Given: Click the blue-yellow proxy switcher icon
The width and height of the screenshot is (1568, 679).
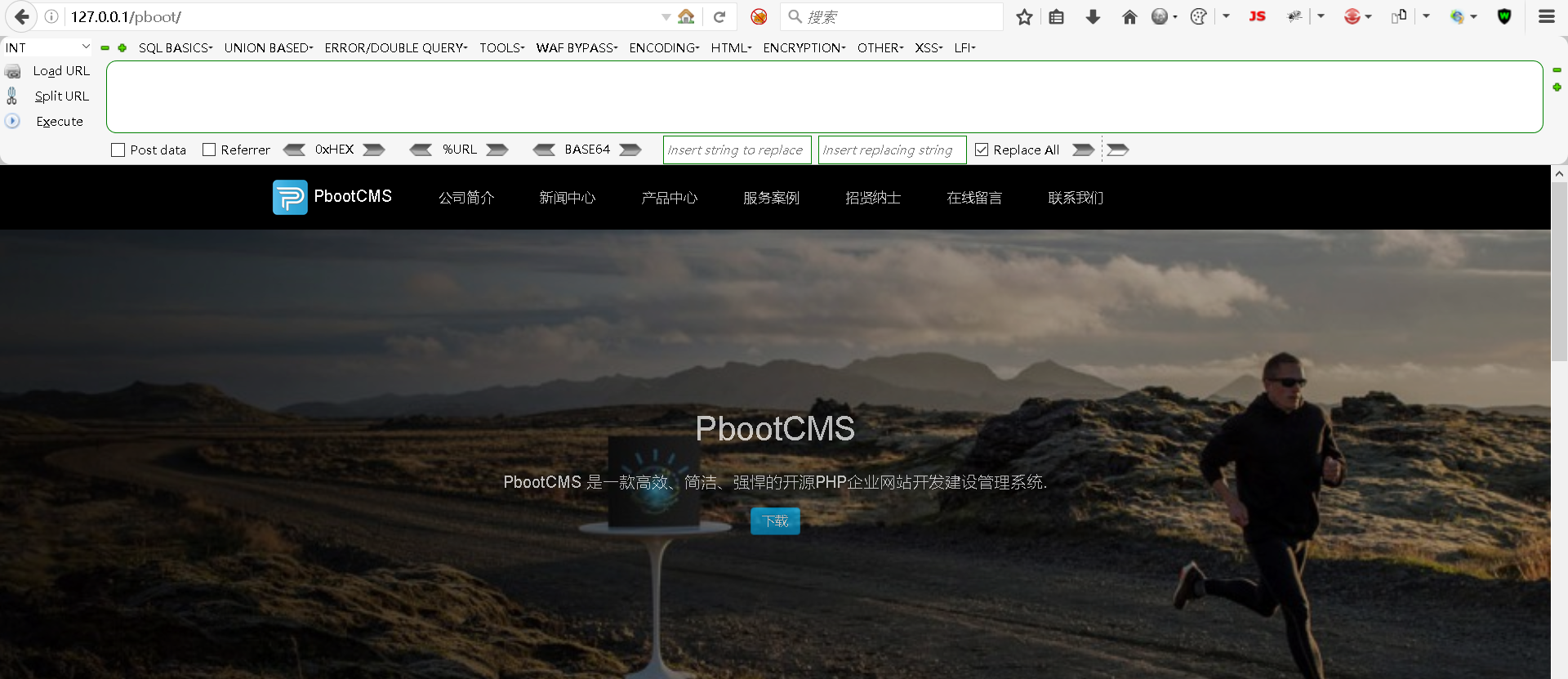Looking at the screenshot, I should coord(1458,16).
